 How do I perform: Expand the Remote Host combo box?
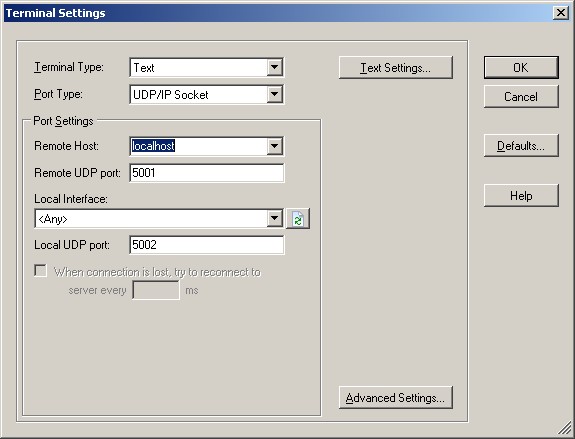pos(274,146)
